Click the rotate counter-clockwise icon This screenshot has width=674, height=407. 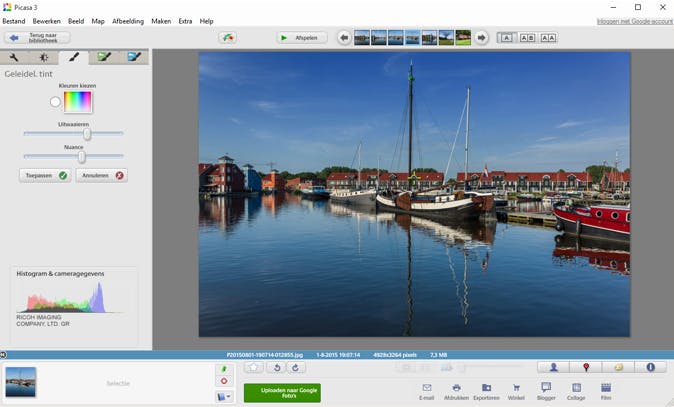[277, 368]
